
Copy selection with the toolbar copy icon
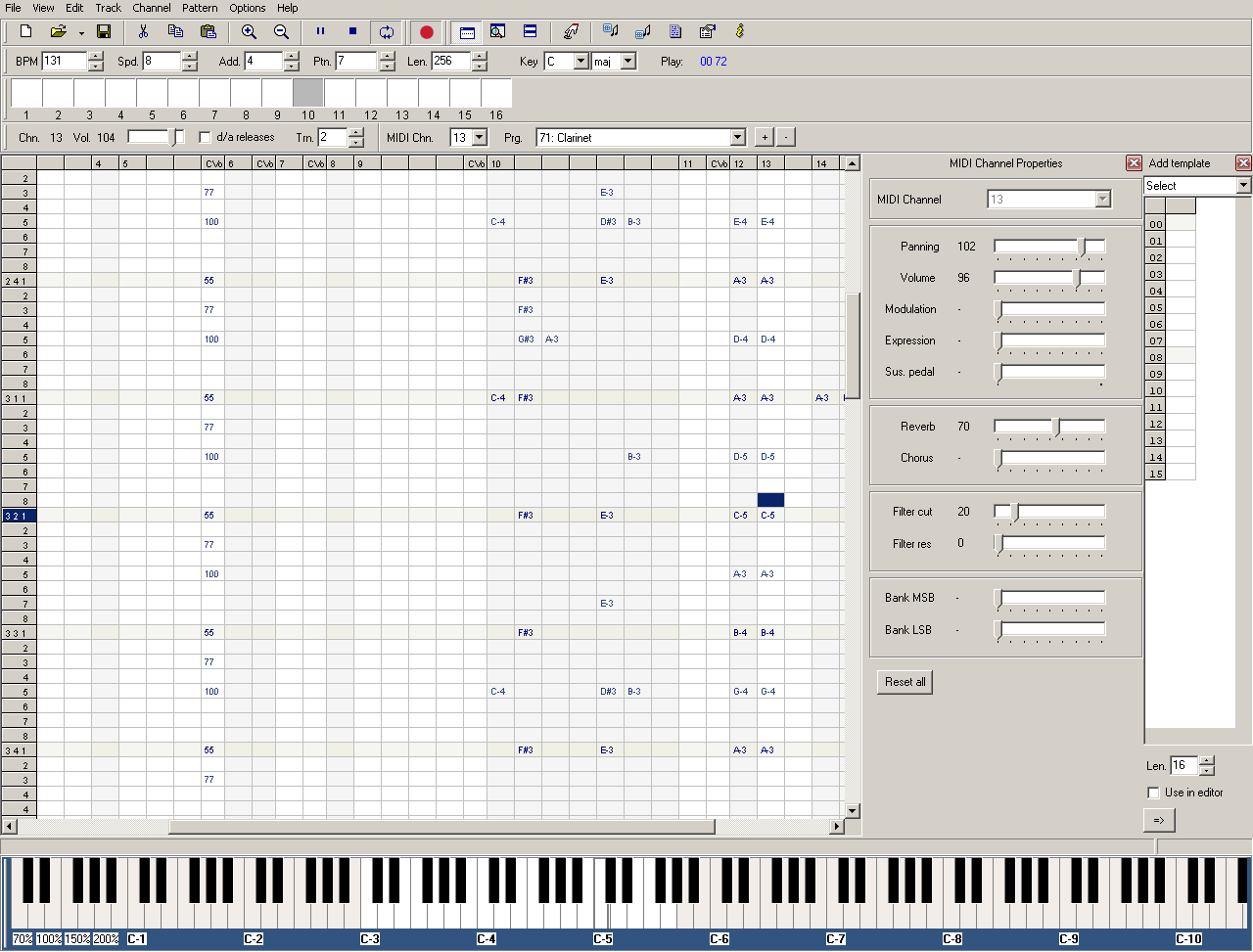[x=175, y=31]
